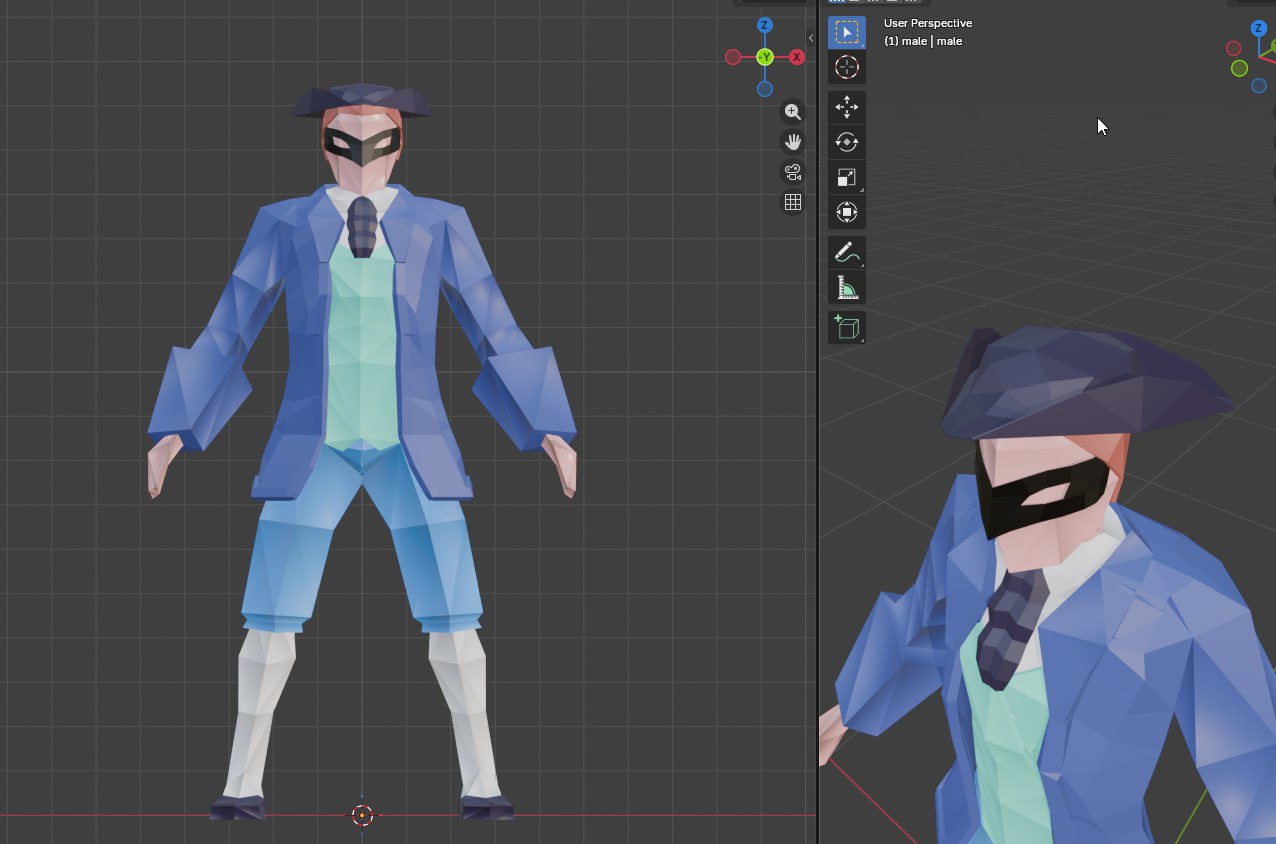Click the Add Cube tool
The width and height of the screenshot is (1276, 844).
pos(847,327)
